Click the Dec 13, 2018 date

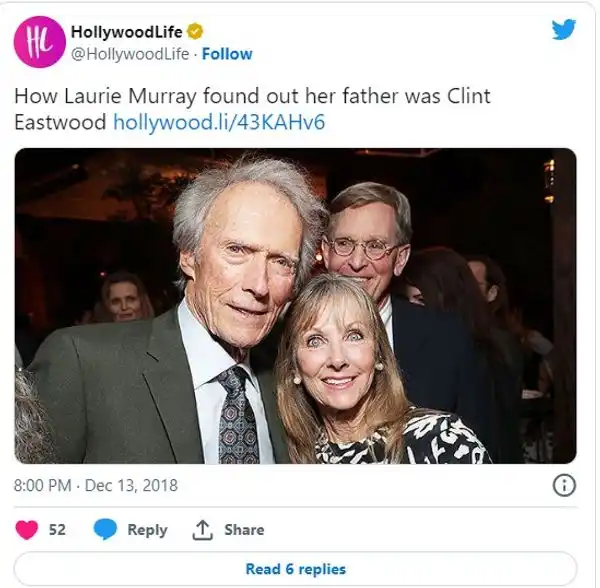click(133, 486)
